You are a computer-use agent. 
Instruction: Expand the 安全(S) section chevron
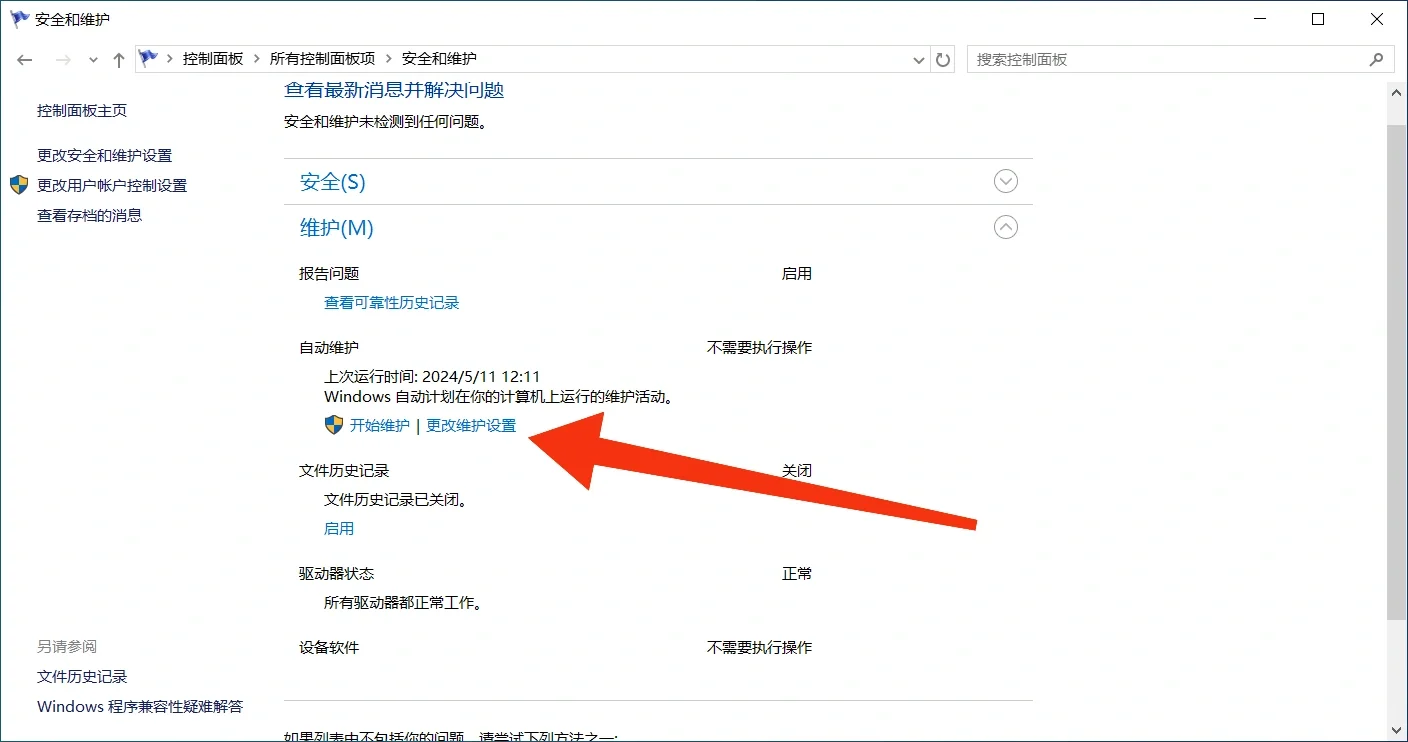[1006, 181]
